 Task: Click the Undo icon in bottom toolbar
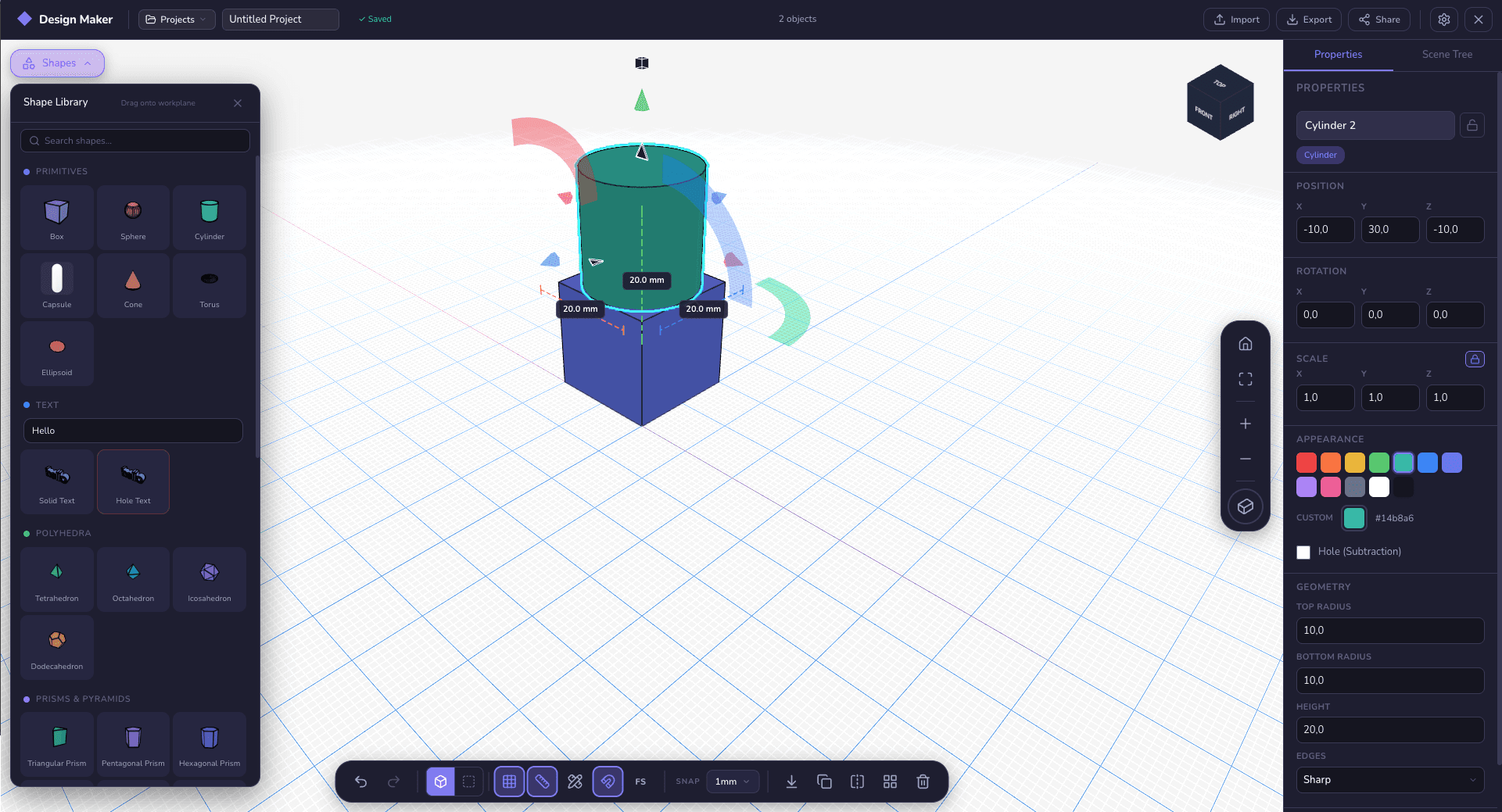tap(360, 782)
